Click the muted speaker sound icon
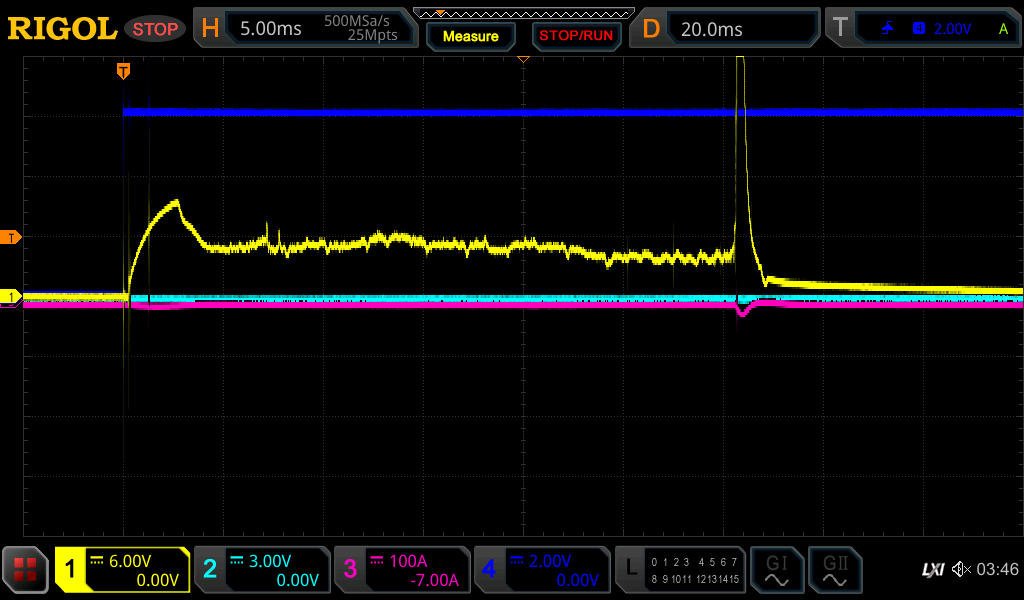Viewport: 1024px width, 600px height. click(961, 570)
